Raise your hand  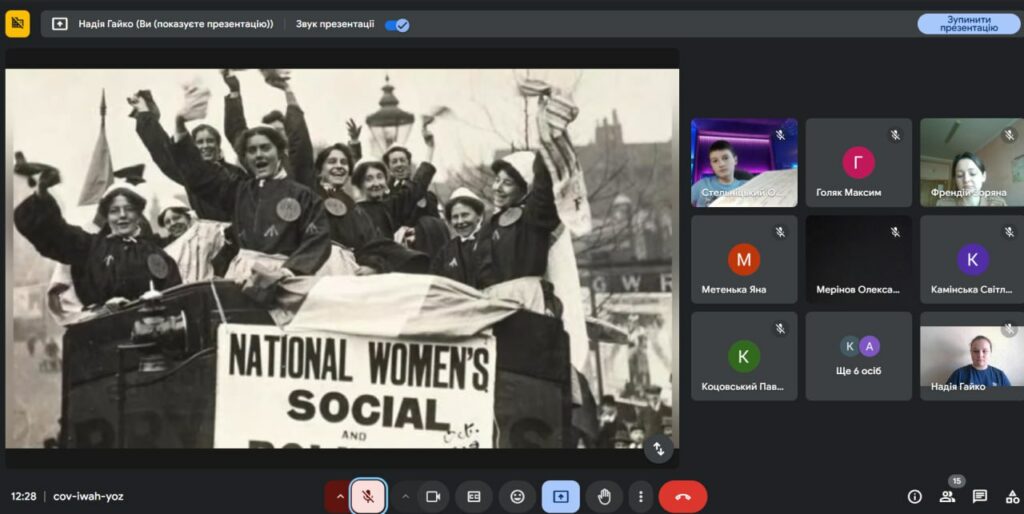coord(604,496)
